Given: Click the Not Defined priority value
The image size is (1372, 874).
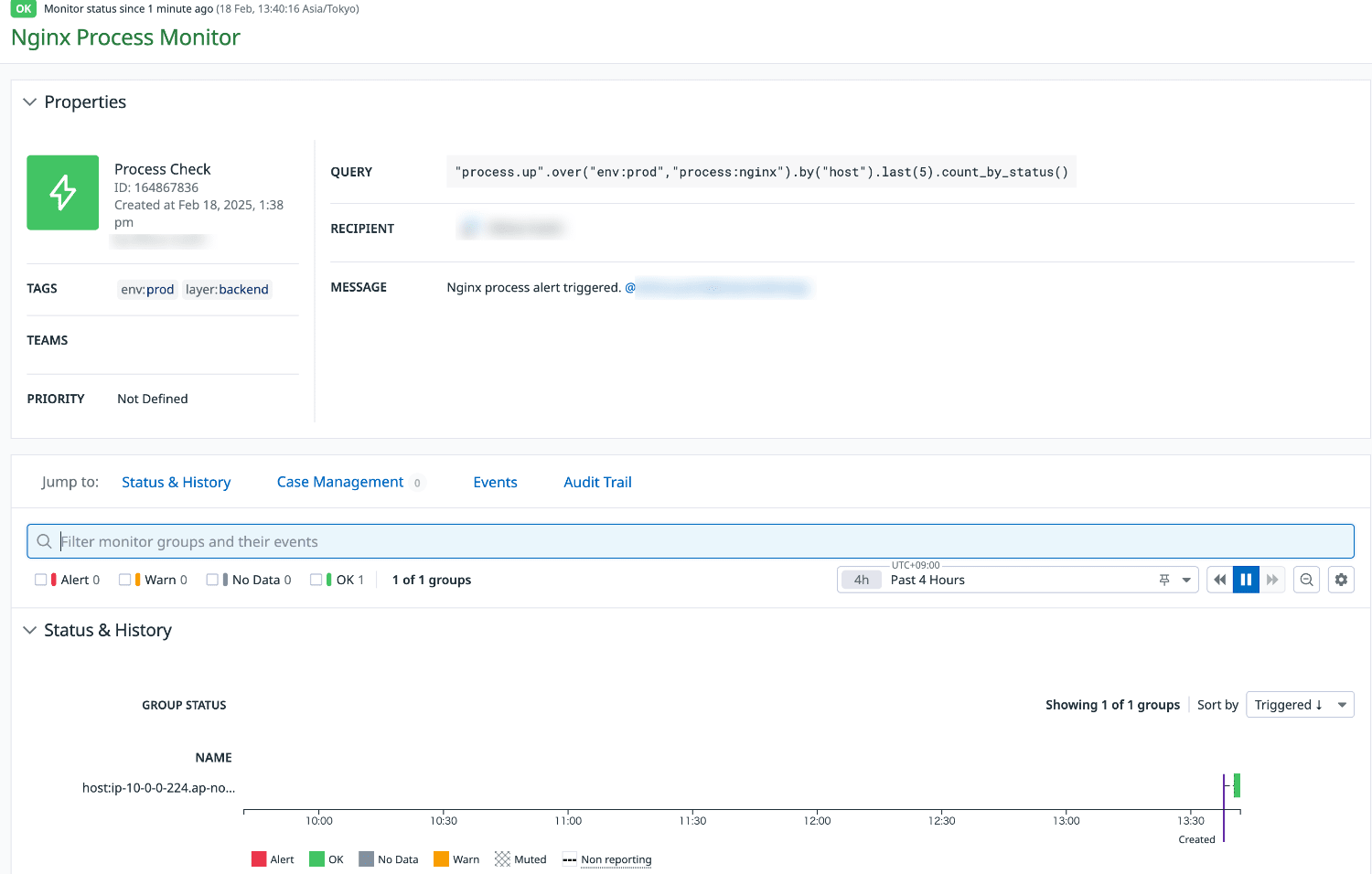Looking at the screenshot, I should [x=153, y=399].
